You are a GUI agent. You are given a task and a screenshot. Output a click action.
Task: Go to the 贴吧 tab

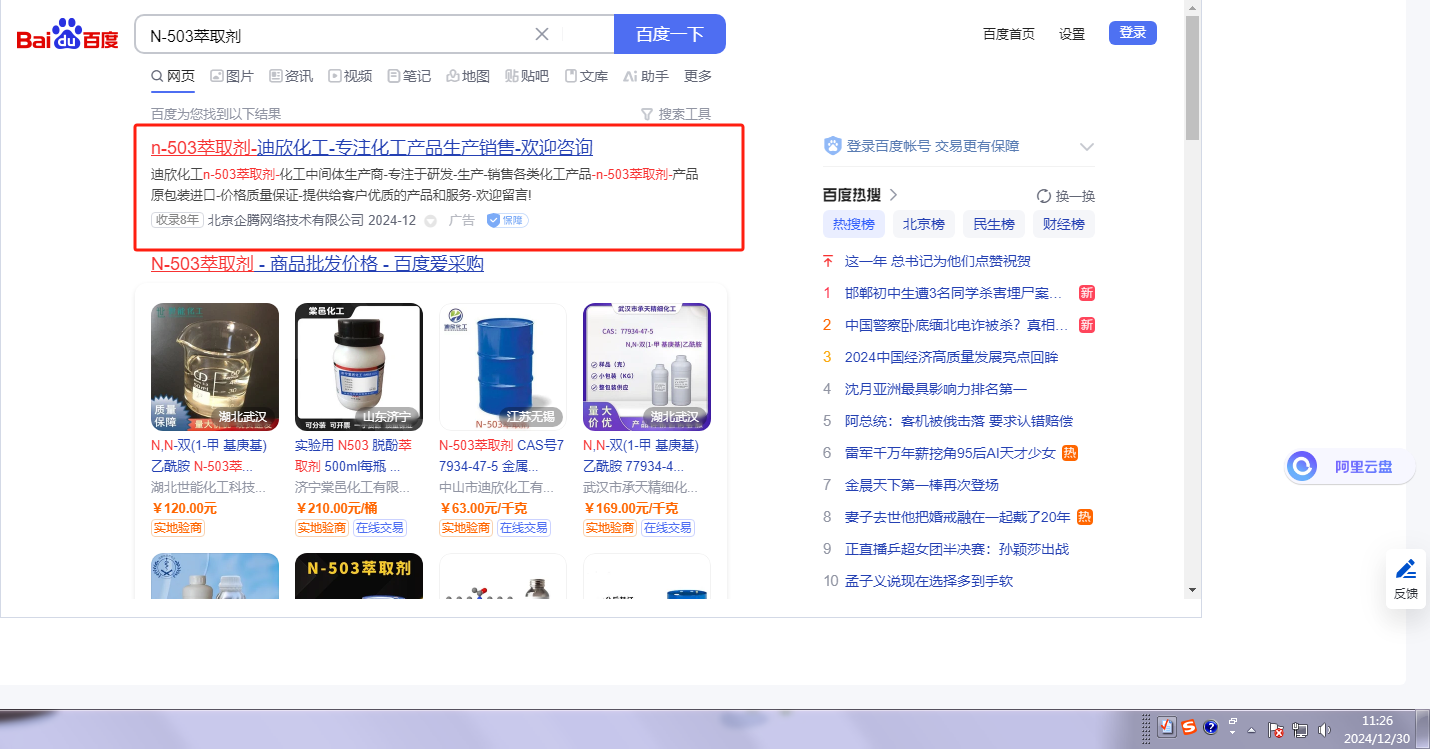pos(527,76)
